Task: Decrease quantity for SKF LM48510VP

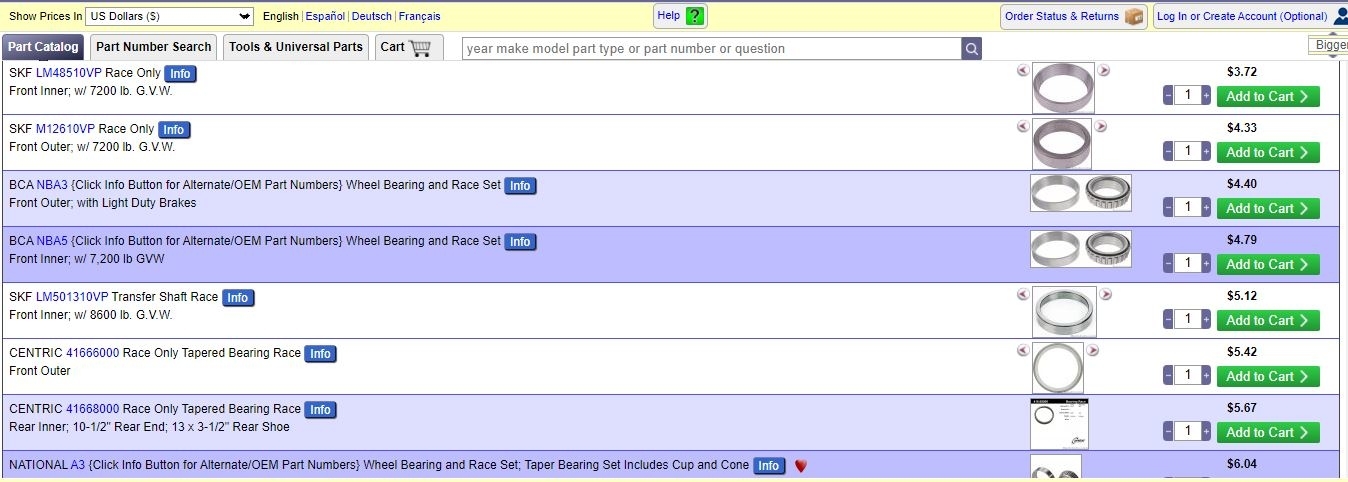Action: coord(1168,95)
